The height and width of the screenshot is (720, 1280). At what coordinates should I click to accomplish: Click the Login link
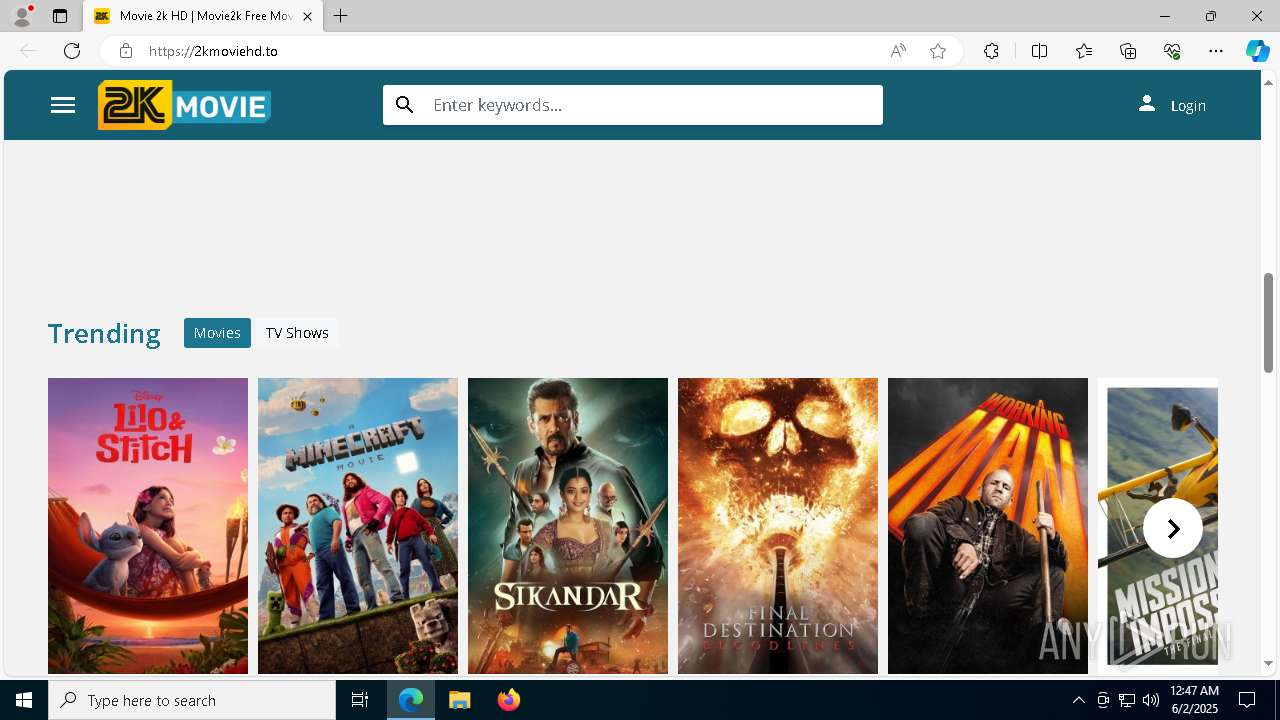(1188, 105)
